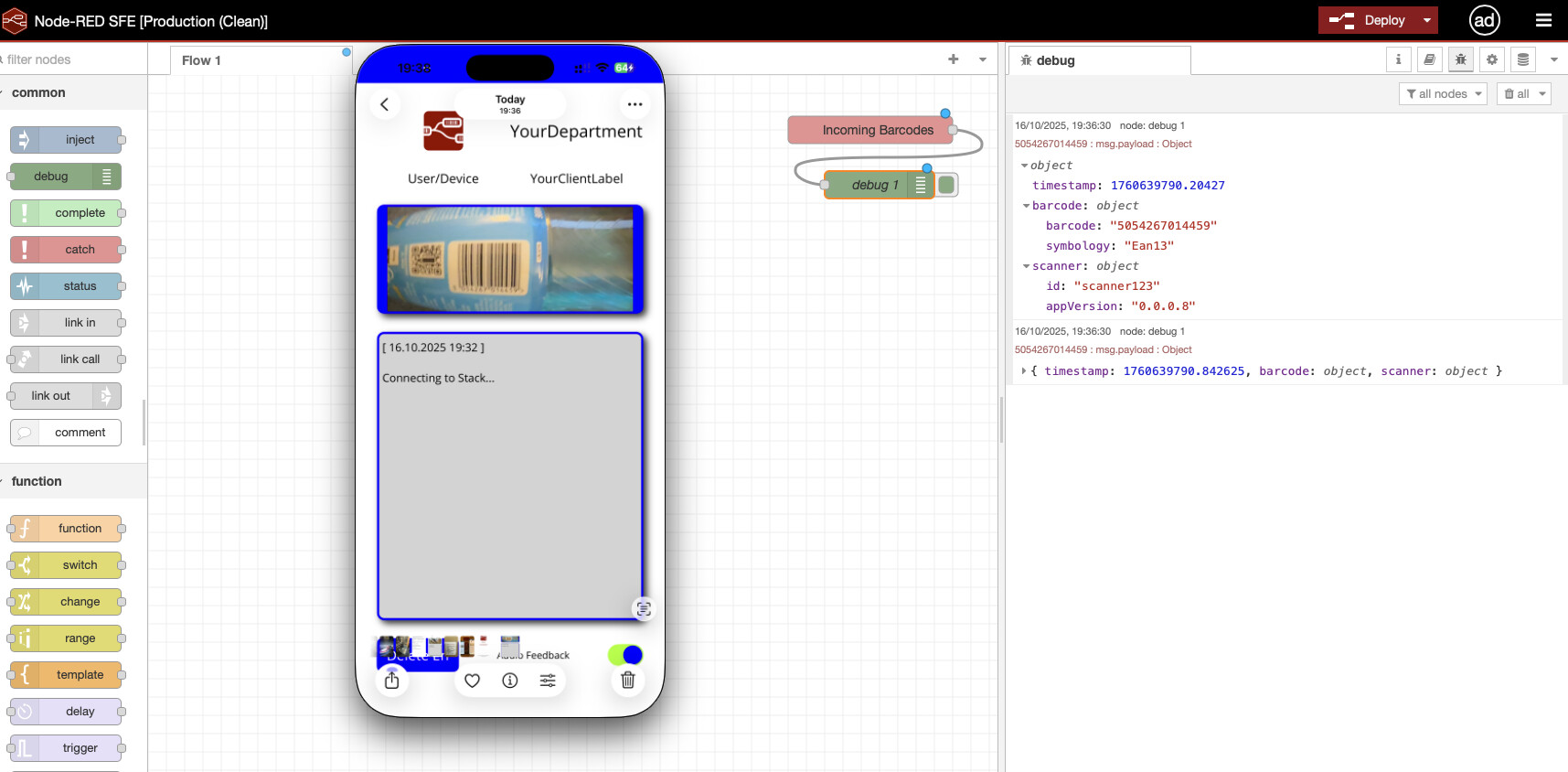Select the comment node in the palette
This screenshot has height=772, width=1568.
coord(66,433)
